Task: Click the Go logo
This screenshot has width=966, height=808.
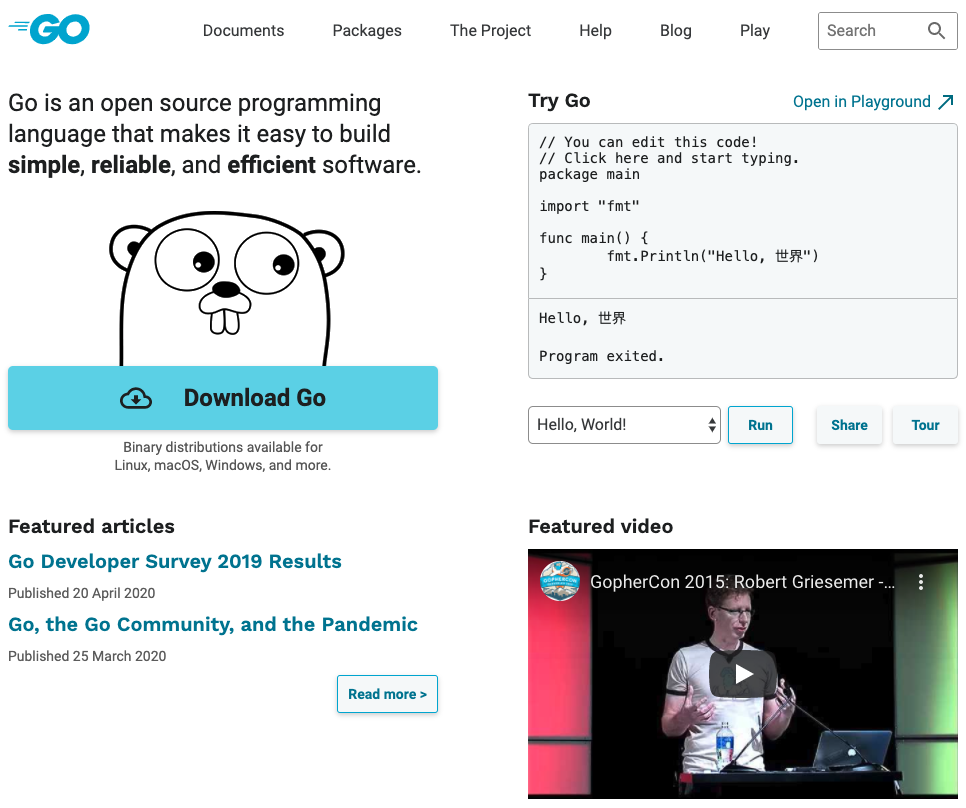Action: (x=49, y=29)
